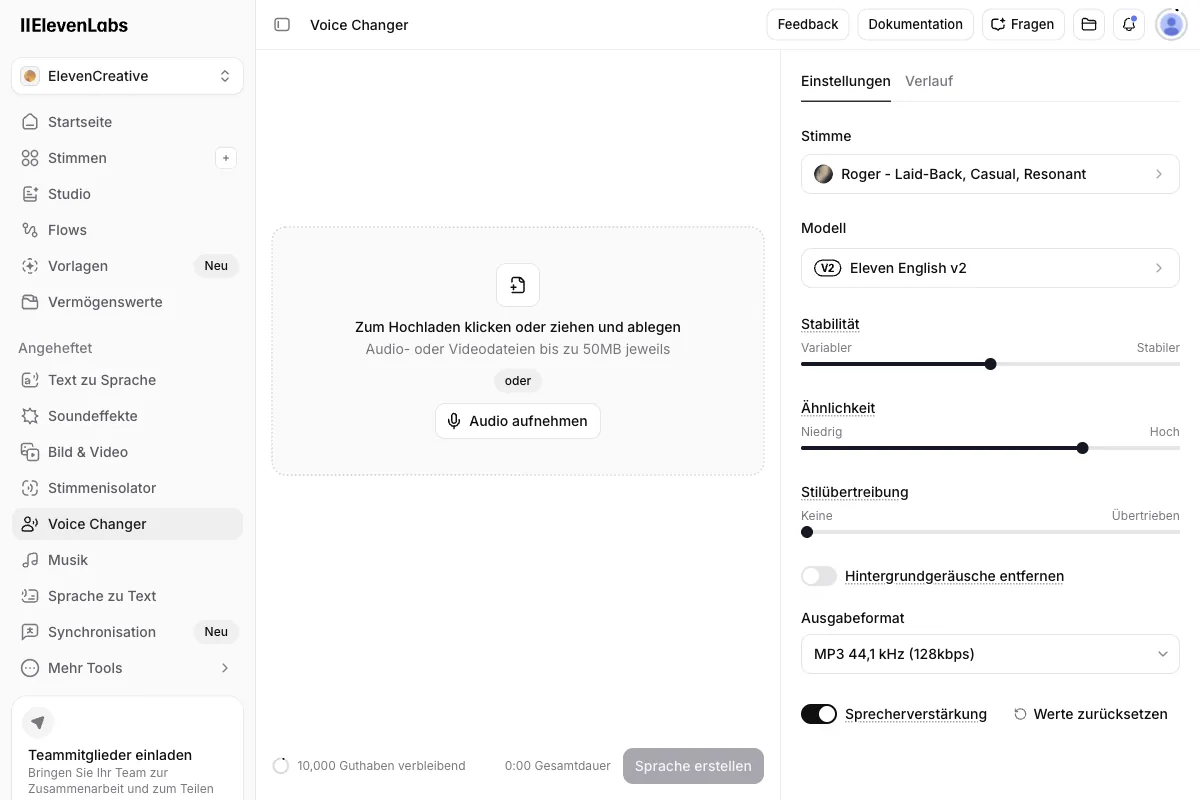
Task: Click the Mehr Tools grid icon
Action: (30, 668)
